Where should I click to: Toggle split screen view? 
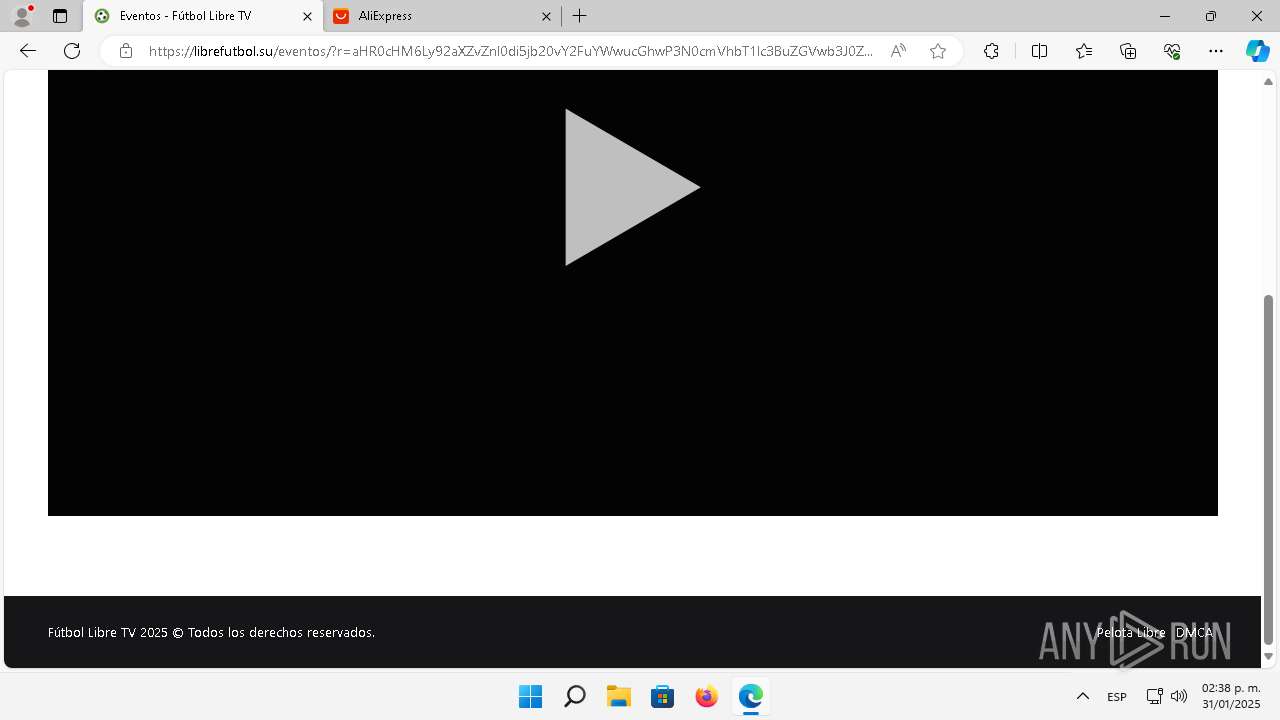point(1039,51)
